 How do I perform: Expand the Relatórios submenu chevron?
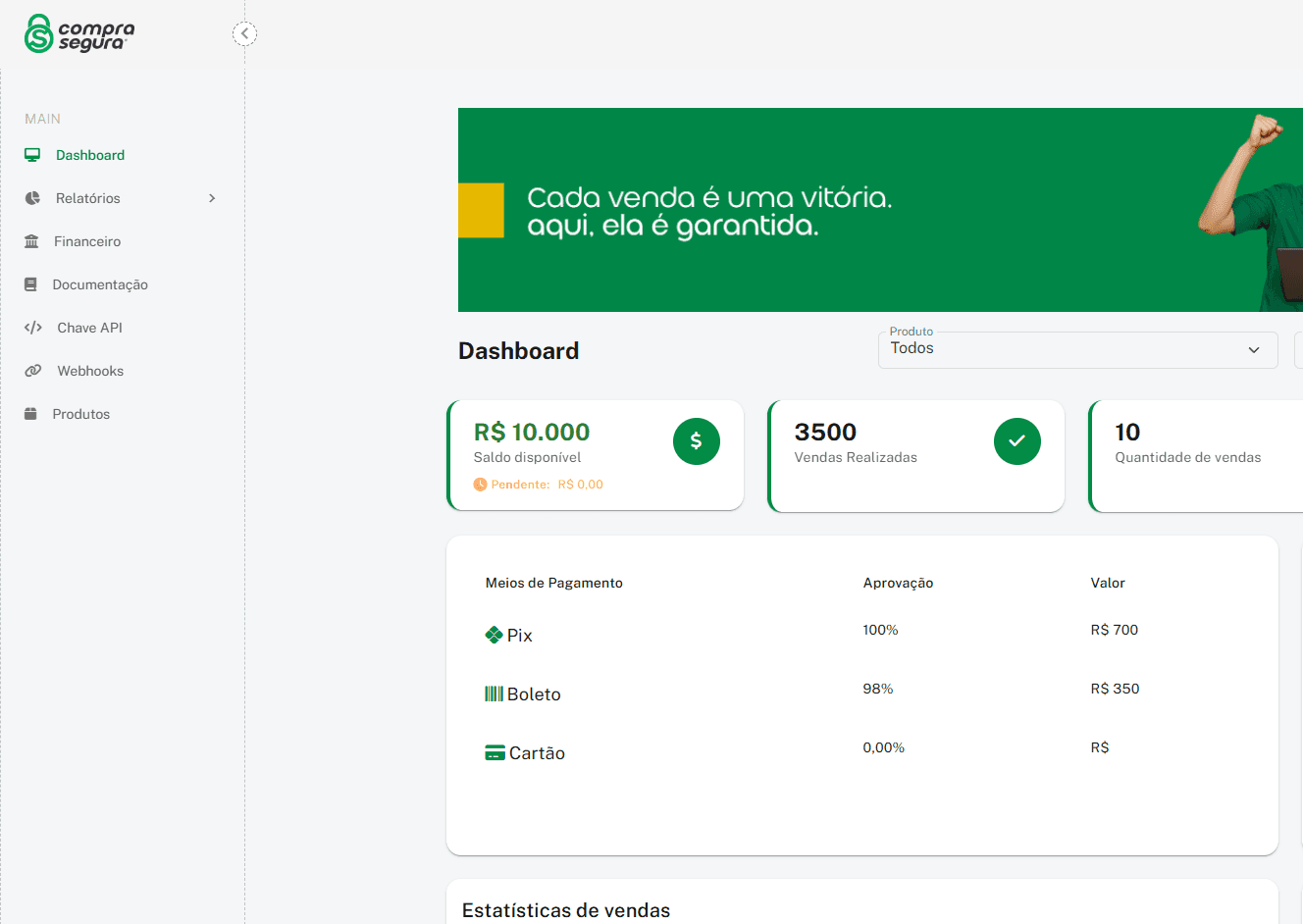tap(212, 197)
